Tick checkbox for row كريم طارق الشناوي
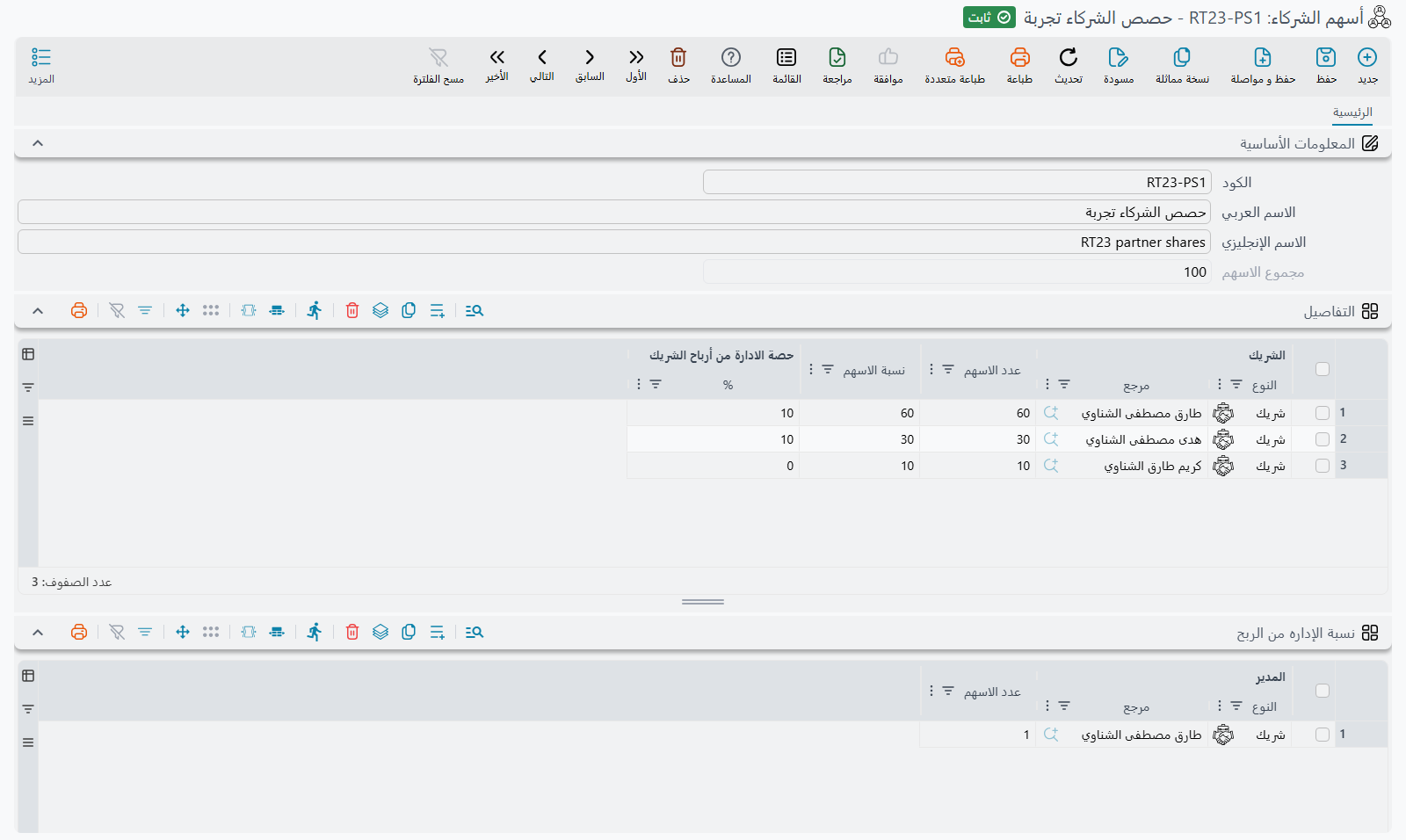1406x840 pixels. pos(1323,466)
